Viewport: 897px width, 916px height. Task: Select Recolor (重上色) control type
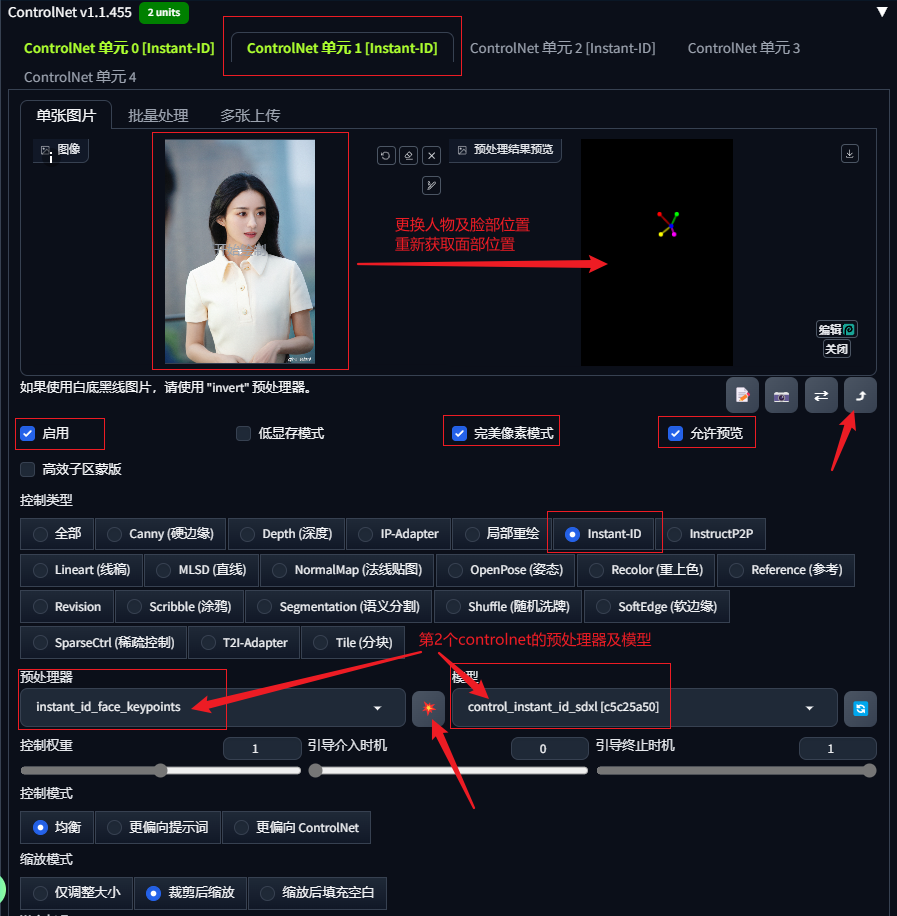[x=646, y=570]
